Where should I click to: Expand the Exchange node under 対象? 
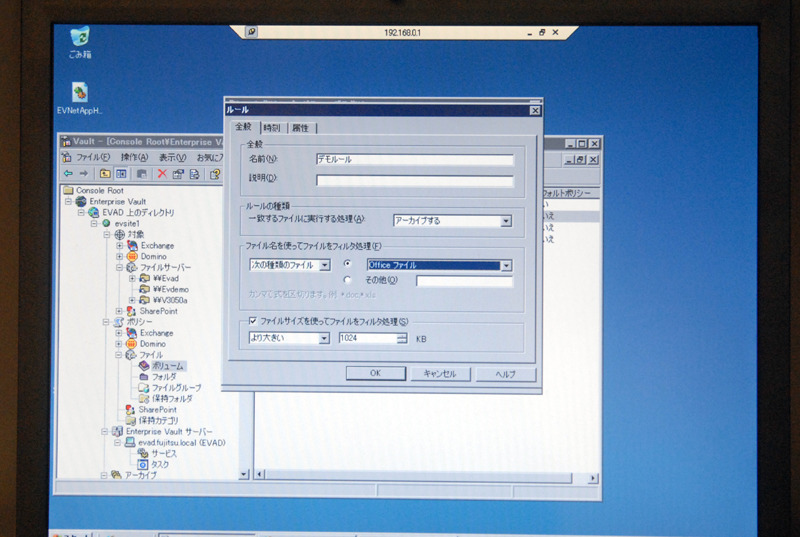point(120,245)
